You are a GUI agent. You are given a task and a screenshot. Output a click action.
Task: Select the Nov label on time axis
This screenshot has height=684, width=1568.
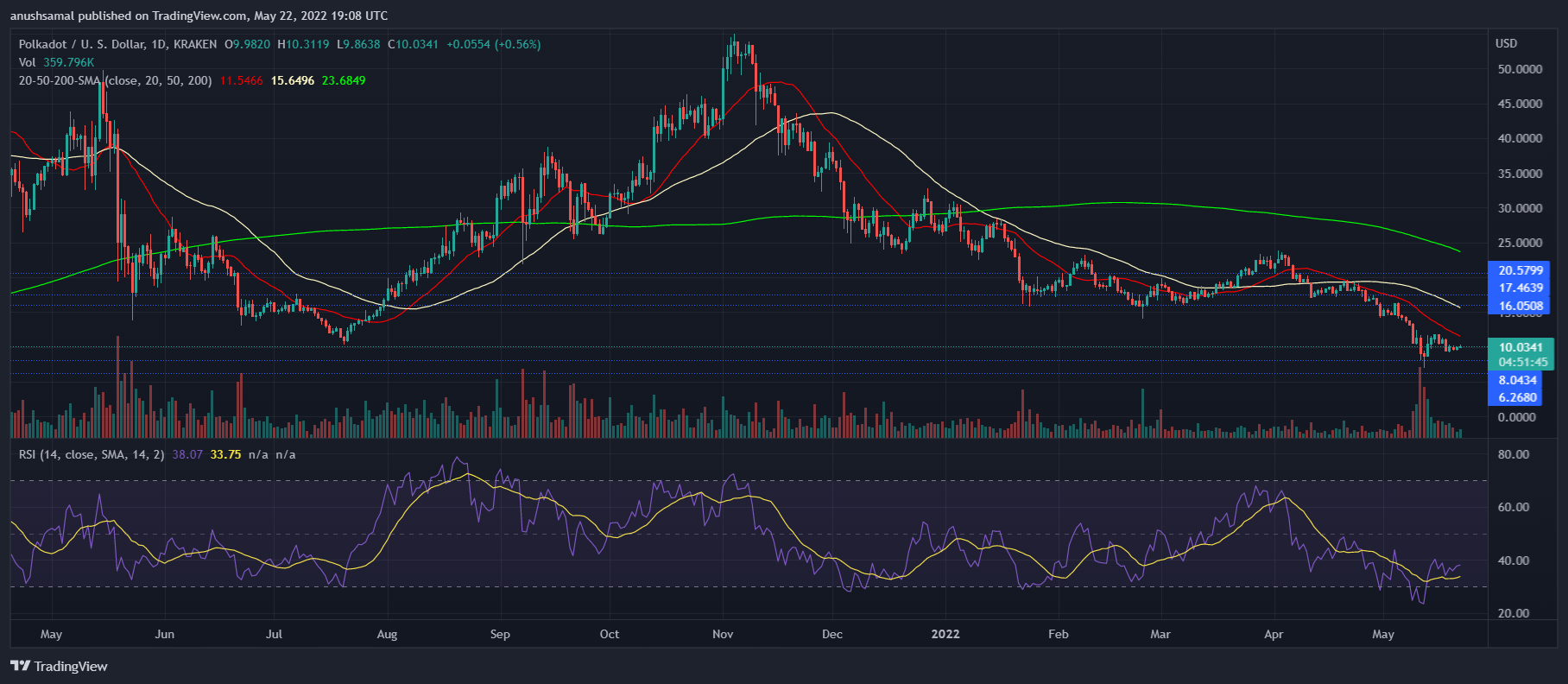pos(723,634)
